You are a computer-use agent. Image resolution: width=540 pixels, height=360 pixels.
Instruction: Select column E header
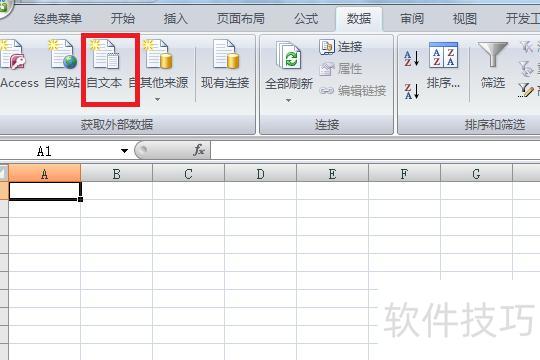(x=332, y=173)
